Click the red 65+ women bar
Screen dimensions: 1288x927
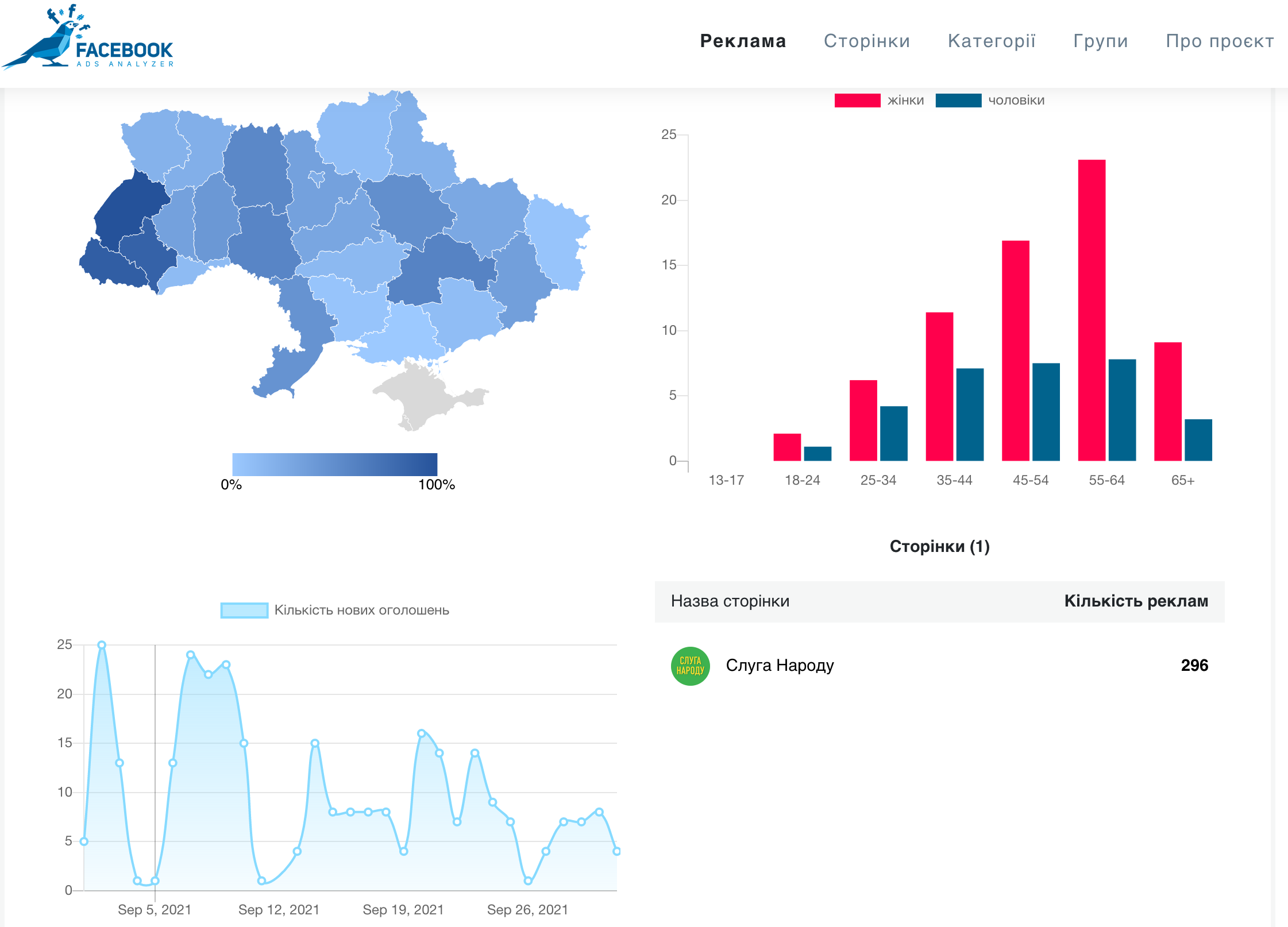click(x=1167, y=401)
